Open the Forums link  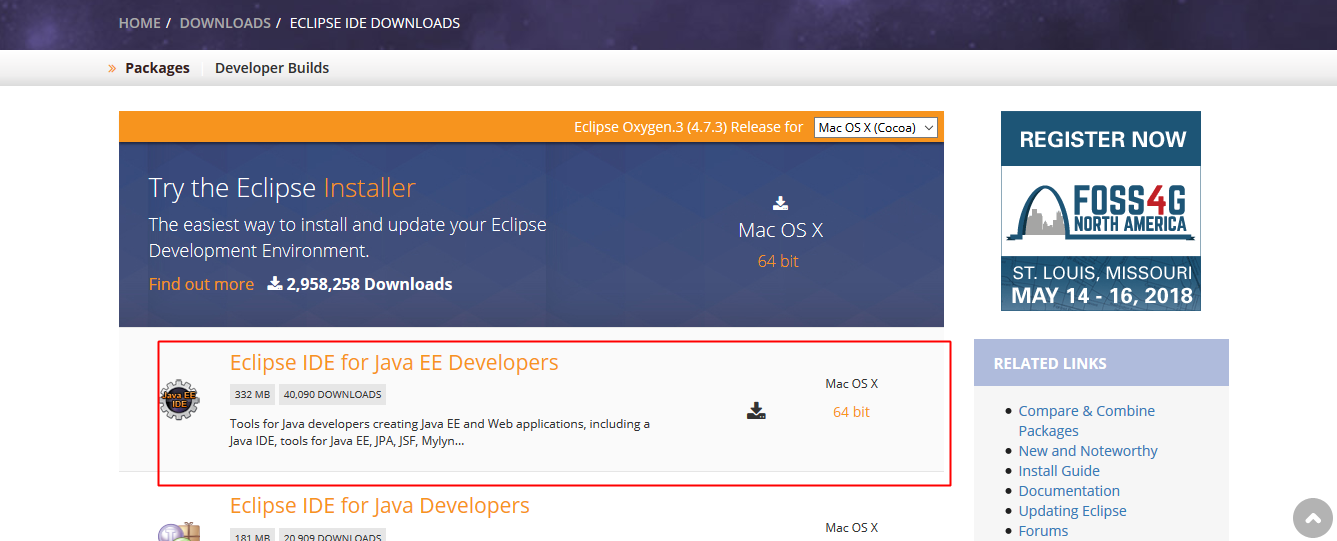click(1043, 531)
